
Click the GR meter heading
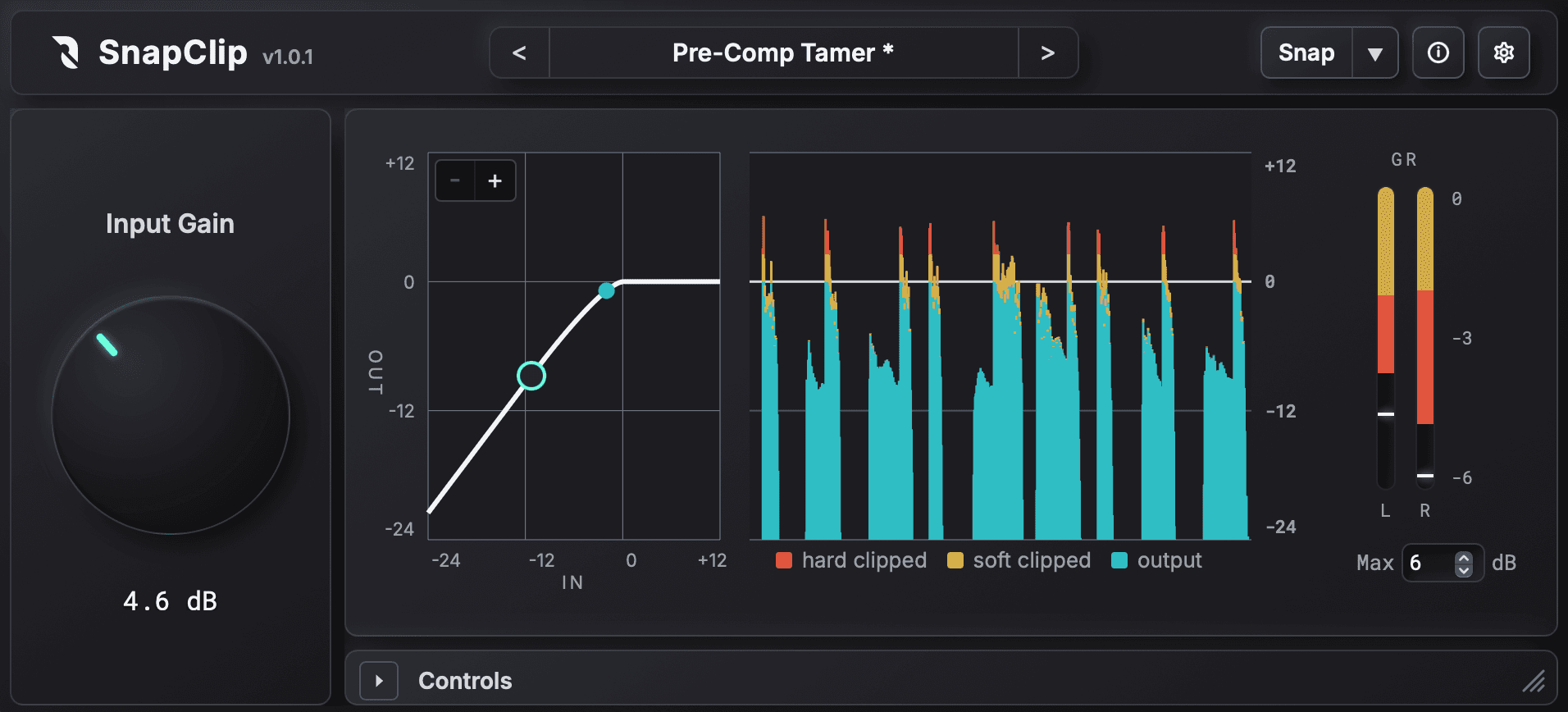coord(1404,159)
